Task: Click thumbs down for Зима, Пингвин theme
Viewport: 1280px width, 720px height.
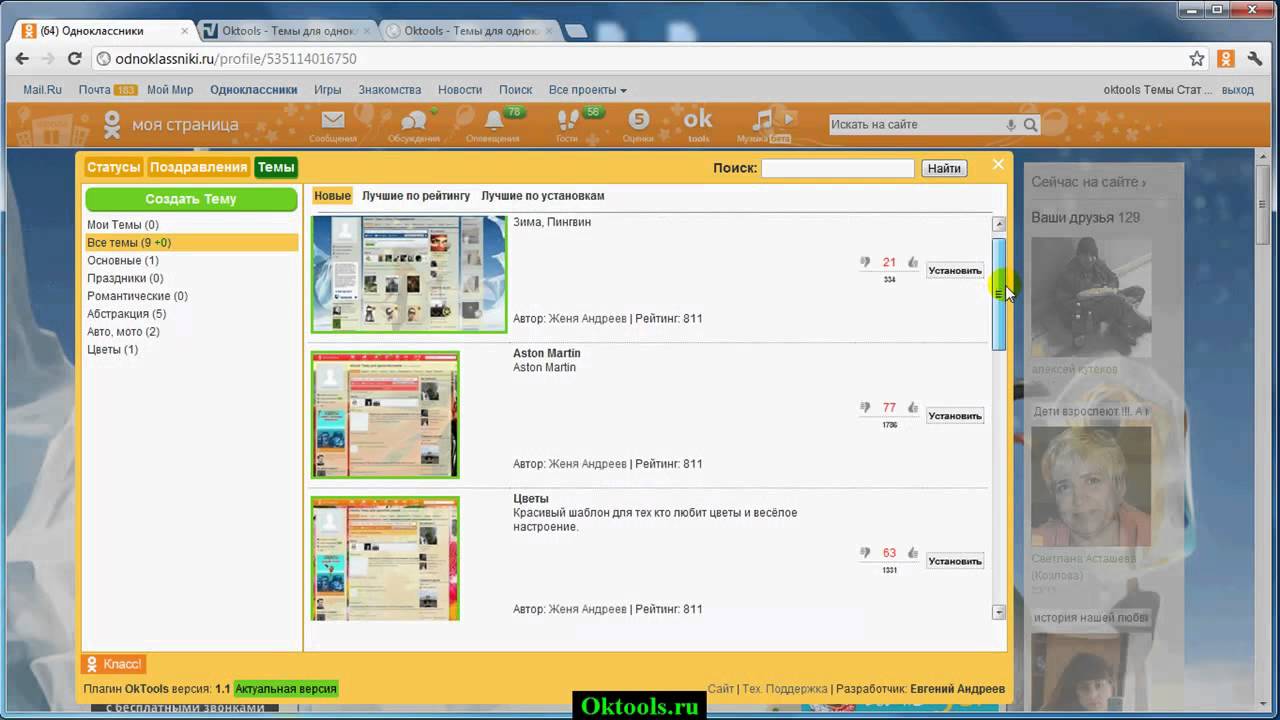Action: 865,262
